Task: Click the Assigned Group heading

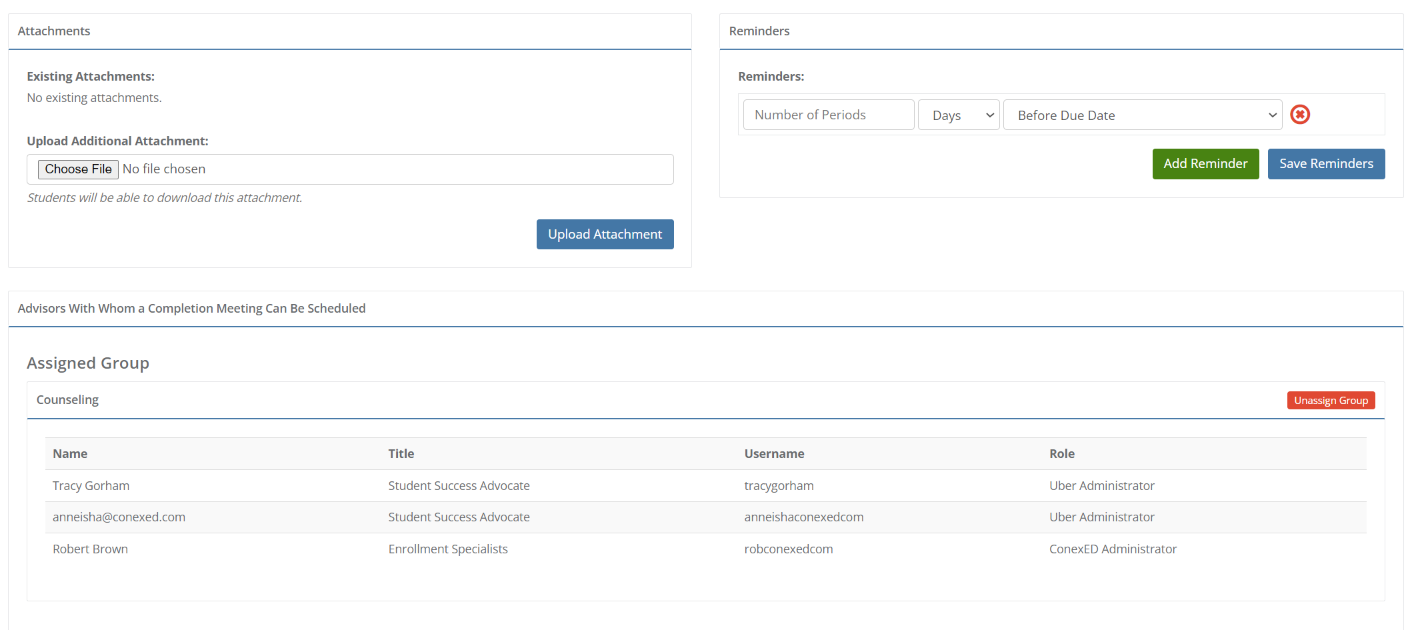Action: pos(88,363)
